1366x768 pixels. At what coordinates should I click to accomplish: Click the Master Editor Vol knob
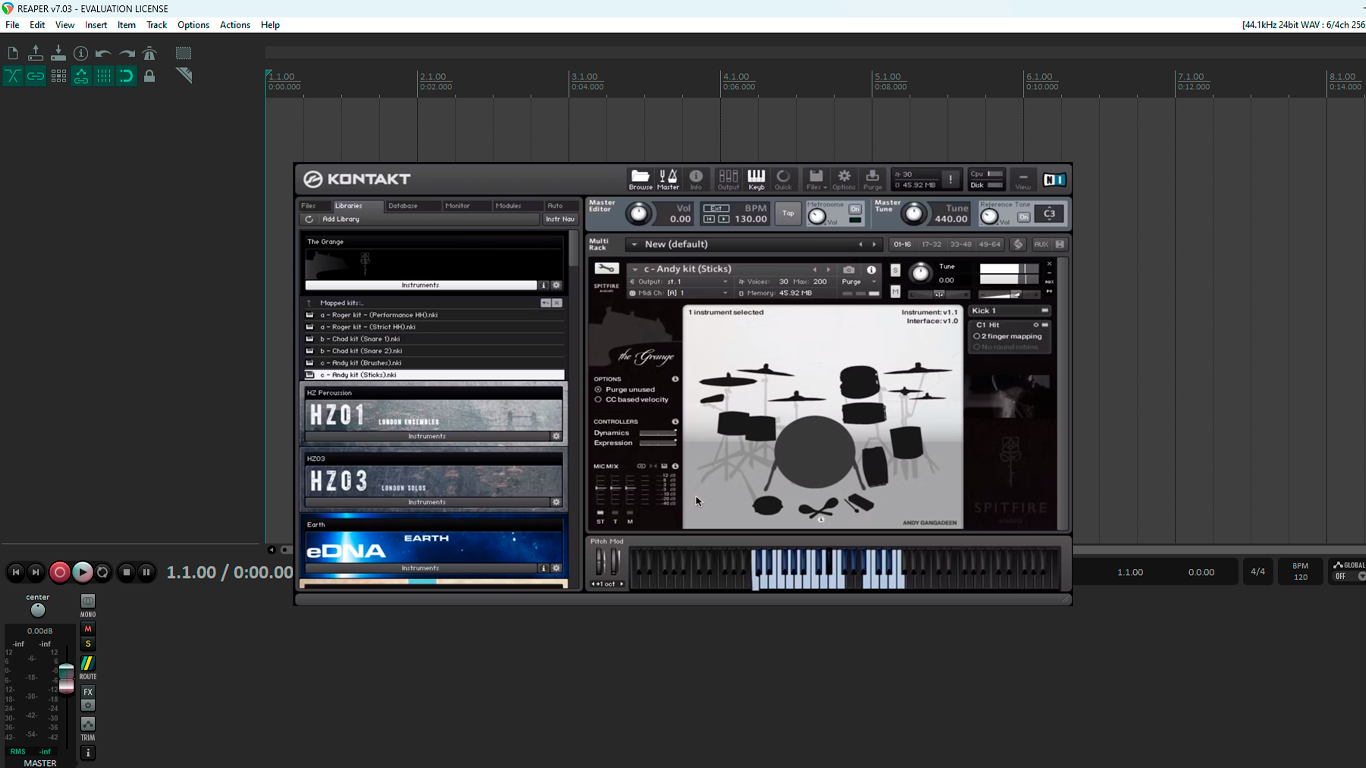point(637,213)
